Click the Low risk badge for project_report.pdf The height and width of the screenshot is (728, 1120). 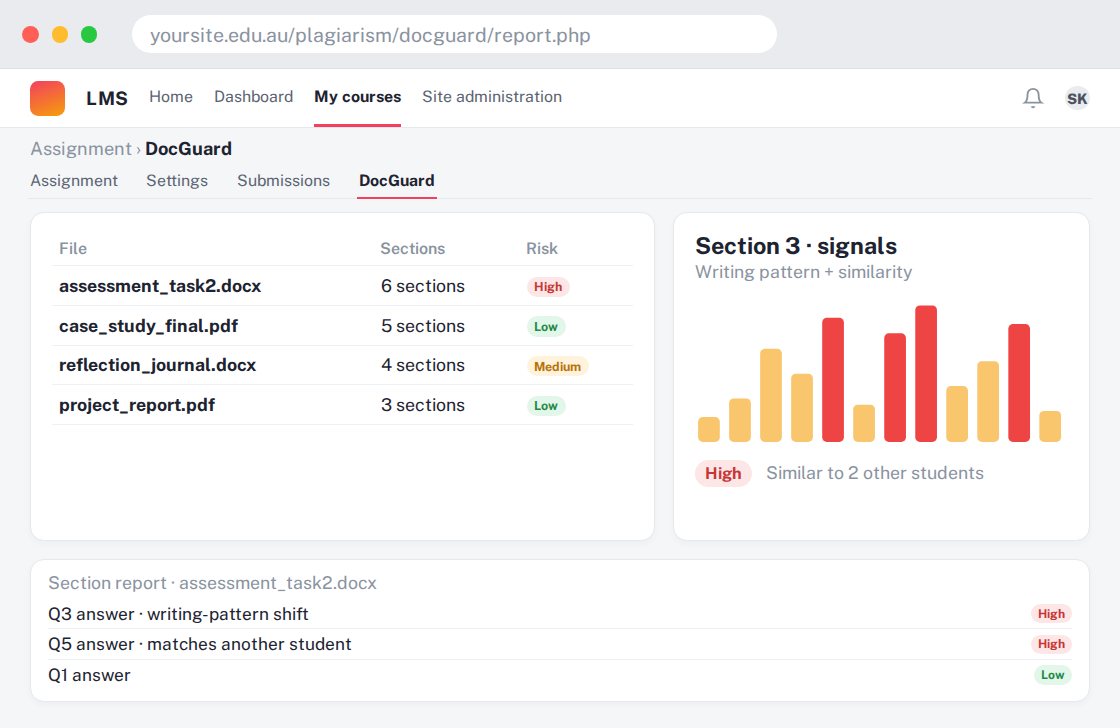click(x=546, y=406)
